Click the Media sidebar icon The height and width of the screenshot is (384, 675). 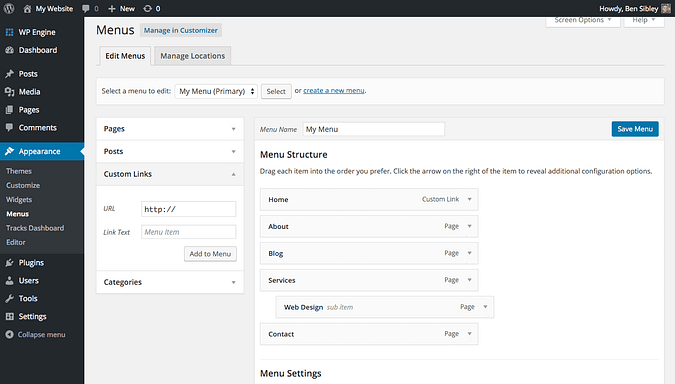point(9,92)
